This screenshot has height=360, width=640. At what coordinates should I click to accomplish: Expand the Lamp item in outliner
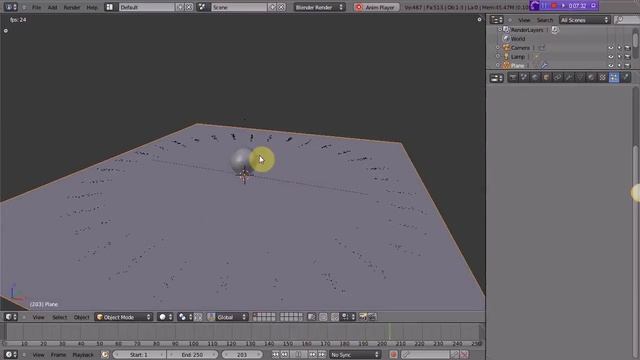coord(498,57)
